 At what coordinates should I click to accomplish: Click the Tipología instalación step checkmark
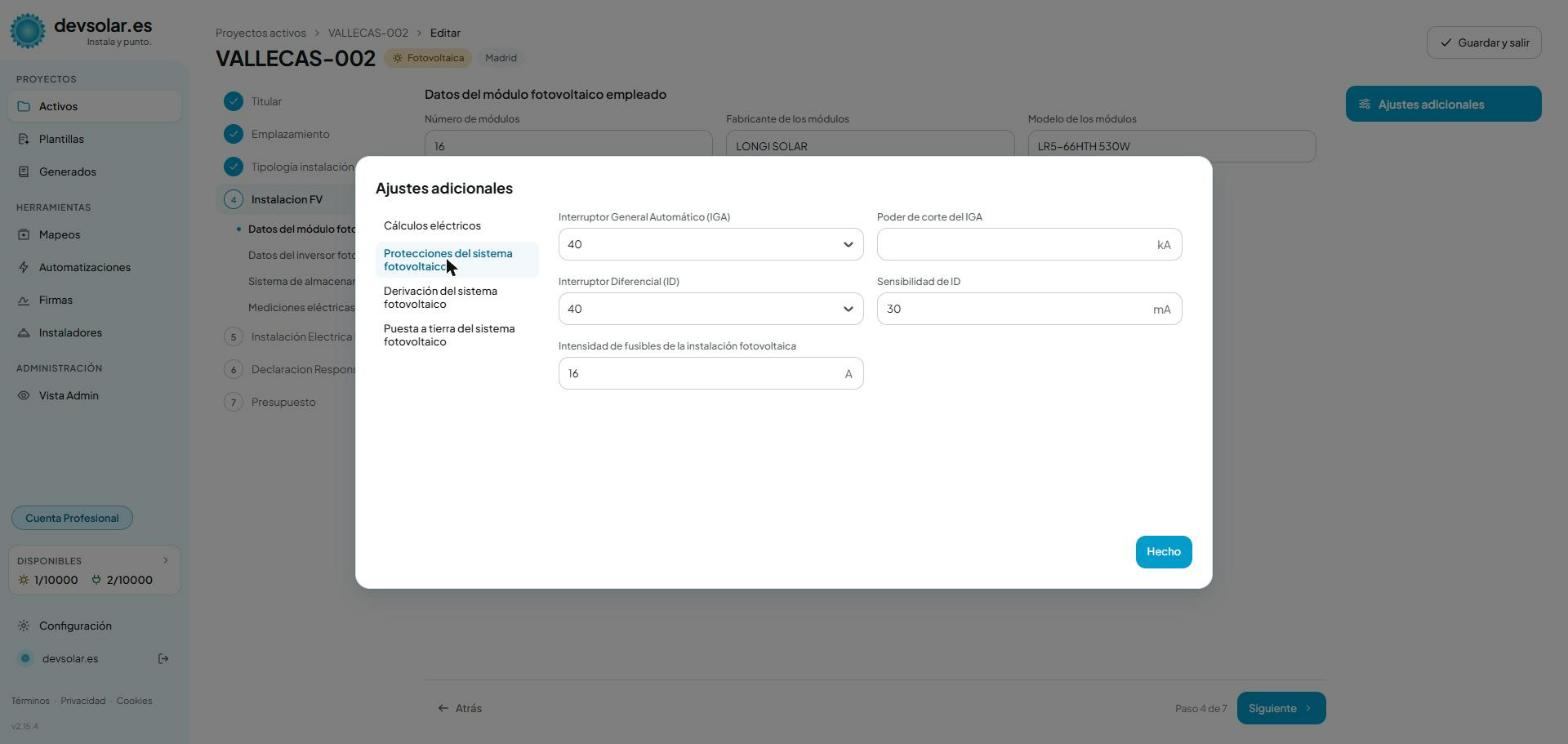coord(233,167)
